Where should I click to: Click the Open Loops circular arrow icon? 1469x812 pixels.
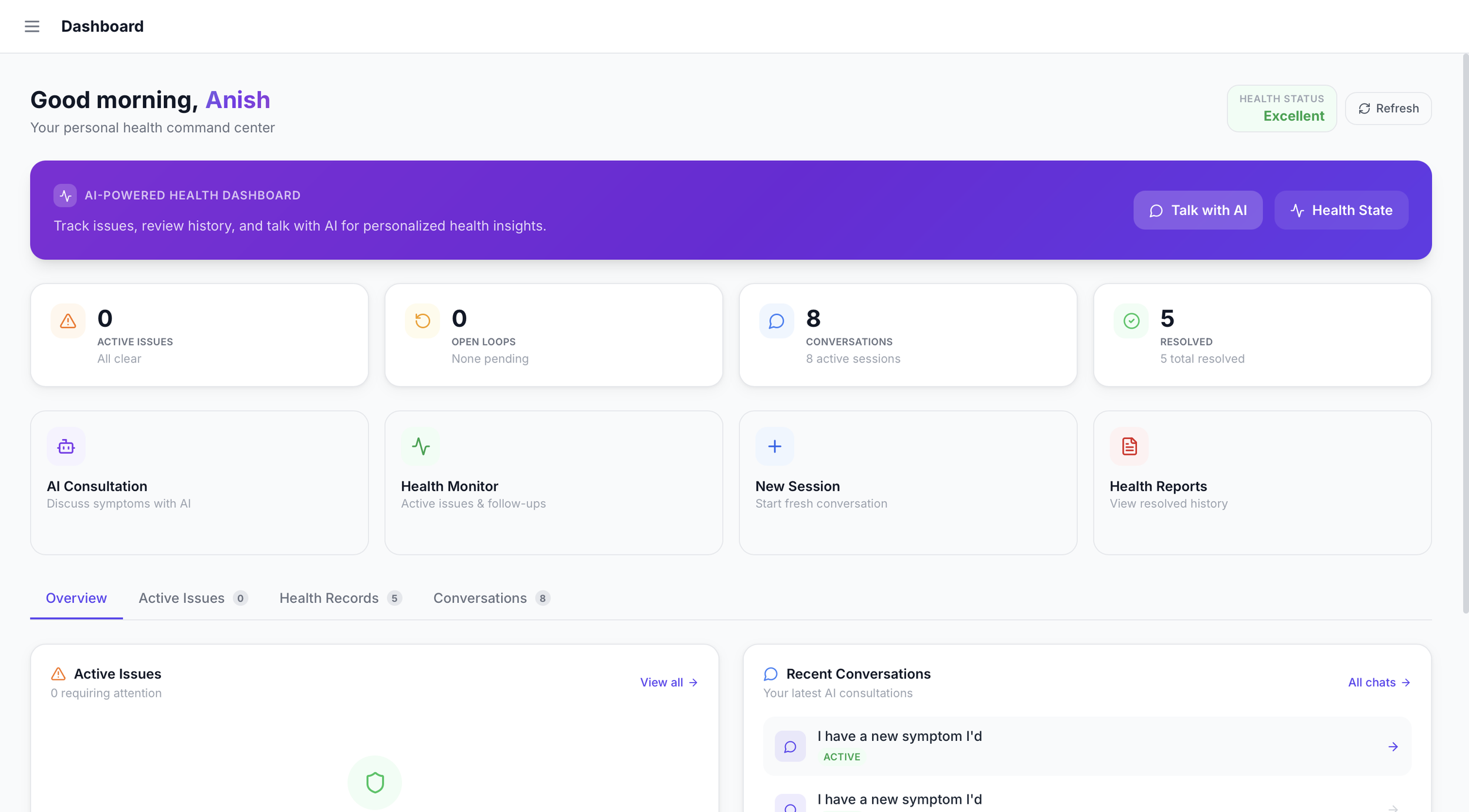422,321
